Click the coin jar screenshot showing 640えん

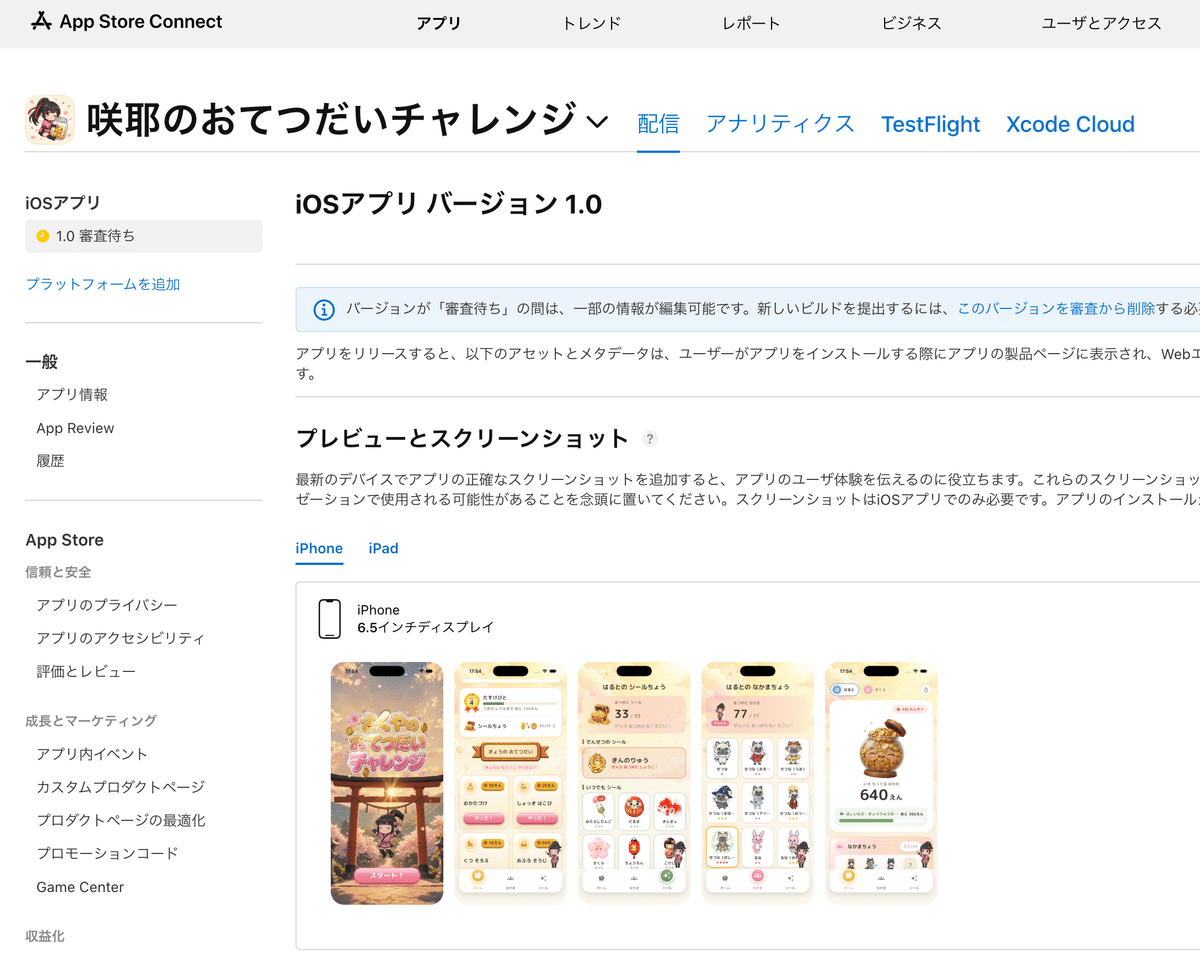tap(881, 783)
